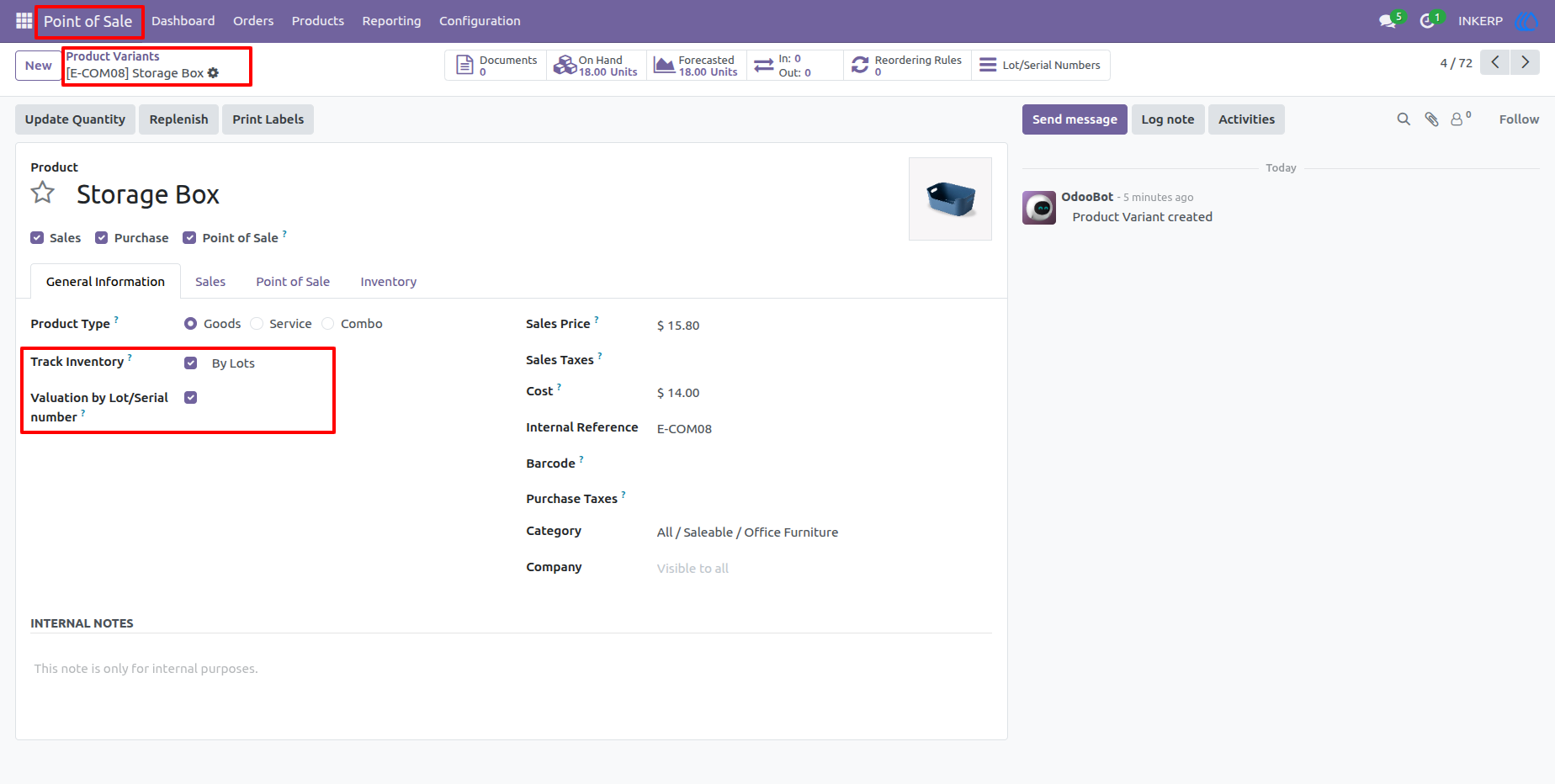Image resolution: width=1555 pixels, height=784 pixels.
Task: Open the Sales Taxes field
Action: 825,360
